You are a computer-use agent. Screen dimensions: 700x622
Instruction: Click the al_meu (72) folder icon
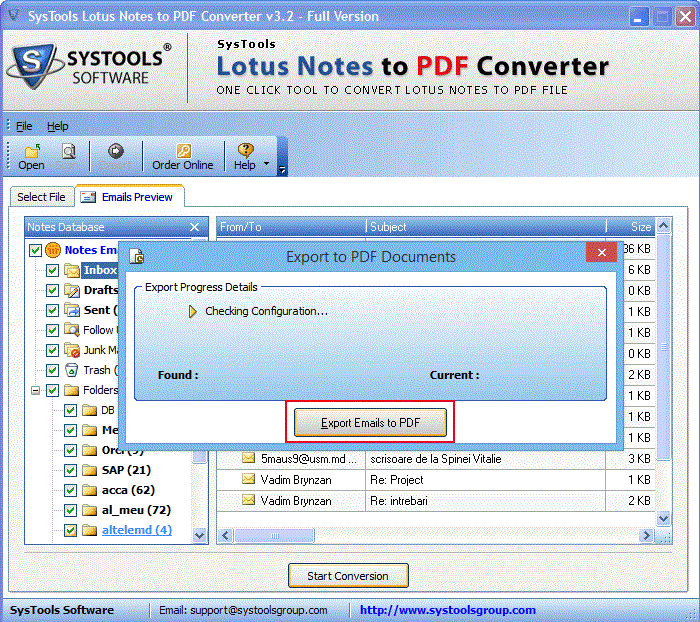tap(90, 510)
